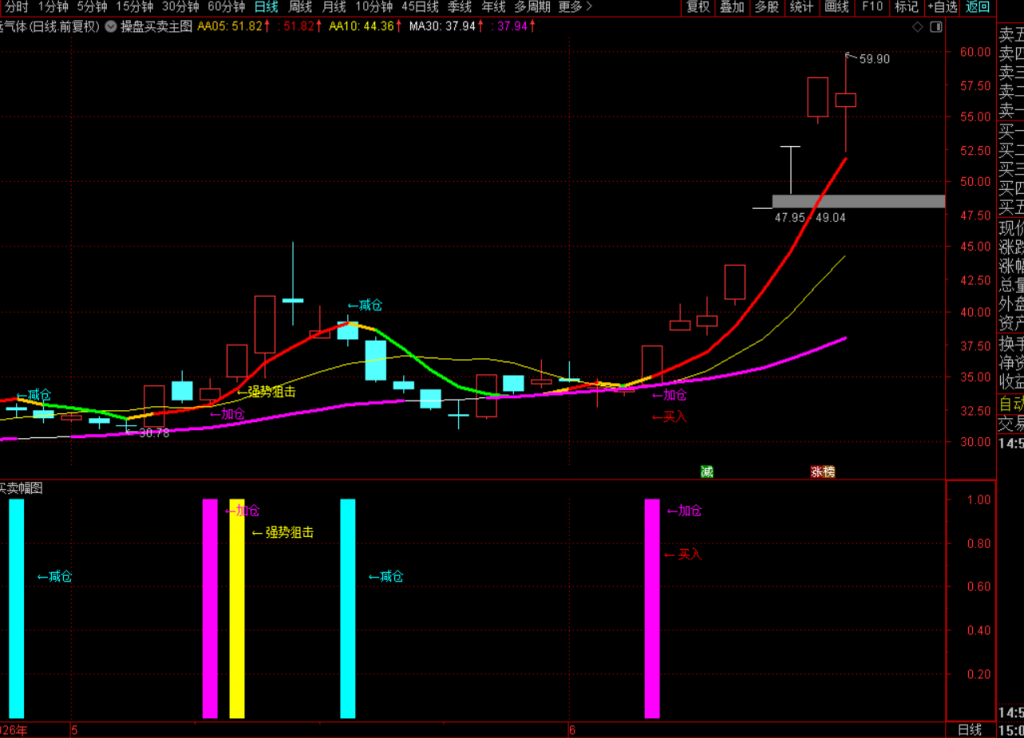The height and width of the screenshot is (738, 1024).
Task: Click the 日线 label at bottom right
Action: point(970,730)
